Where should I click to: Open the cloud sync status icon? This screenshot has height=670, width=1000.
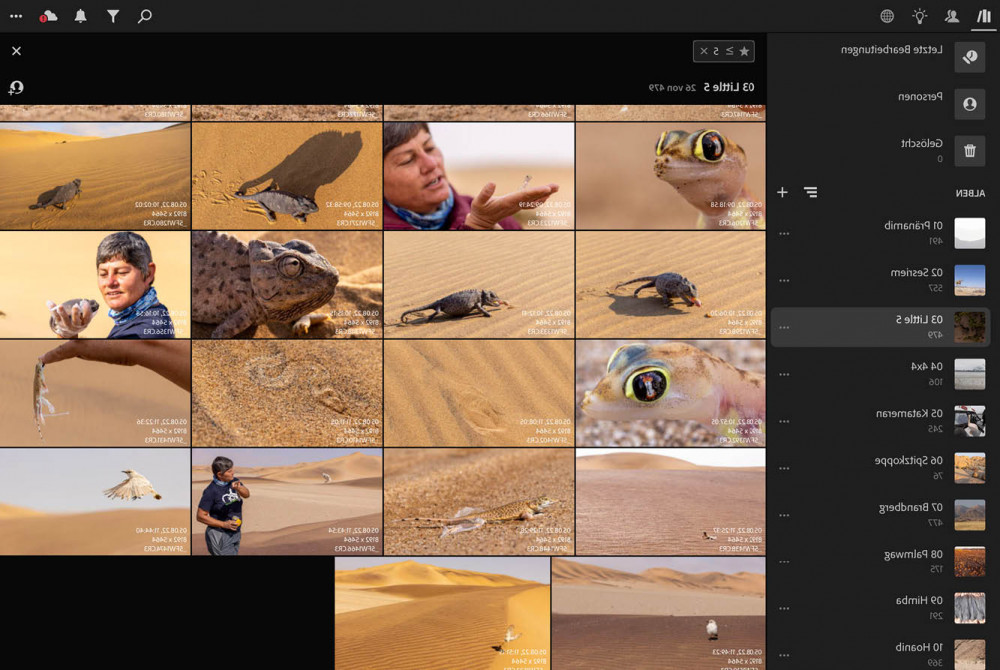48,16
